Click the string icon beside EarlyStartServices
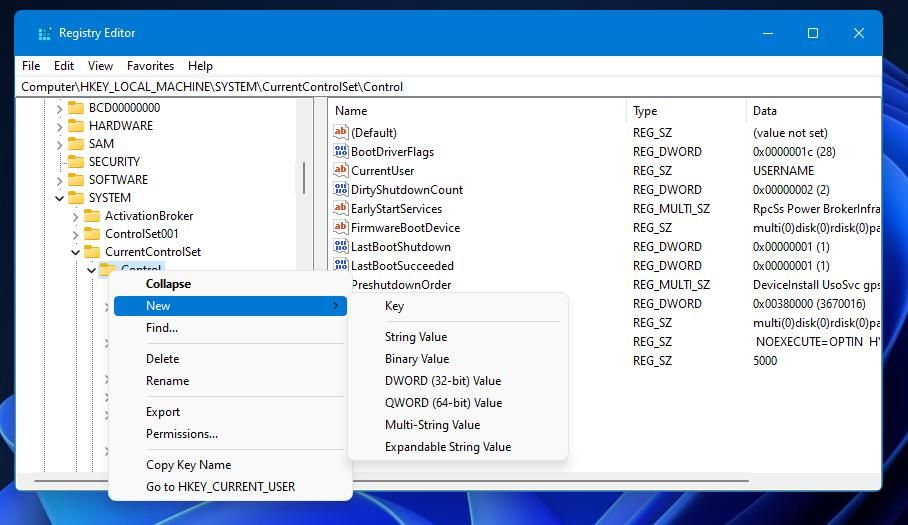This screenshot has height=525, width=908. [x=340, y=208]
